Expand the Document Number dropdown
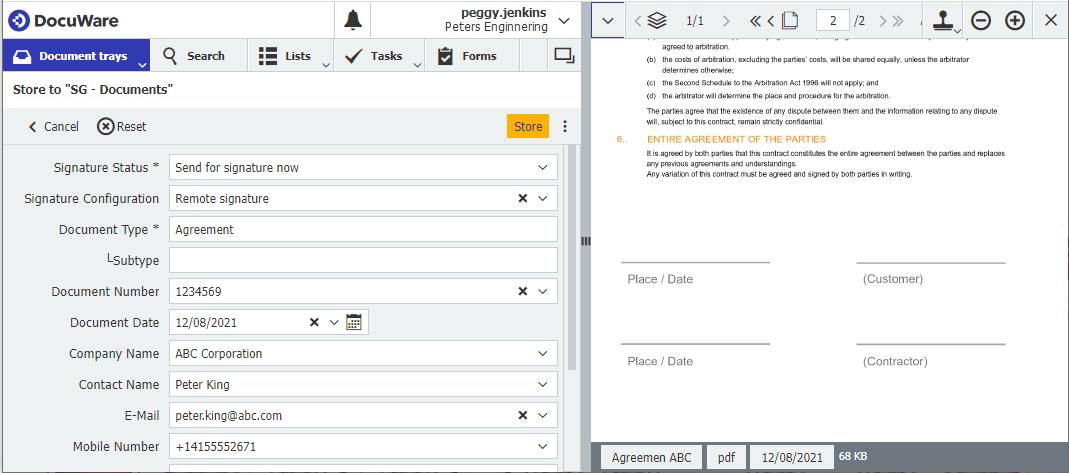 tap(543, 291)
